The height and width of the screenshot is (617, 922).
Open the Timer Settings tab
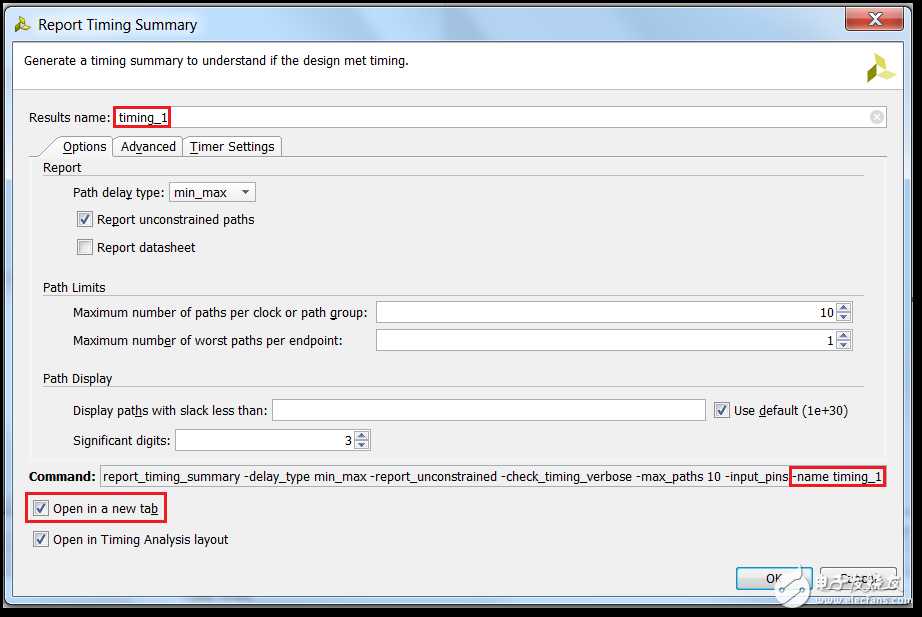tap(232, 147)
